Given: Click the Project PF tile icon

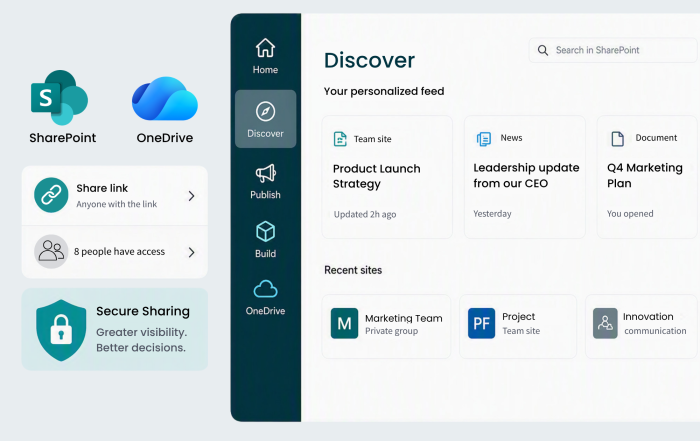Looking at the screenshot, I should point(481,323).
